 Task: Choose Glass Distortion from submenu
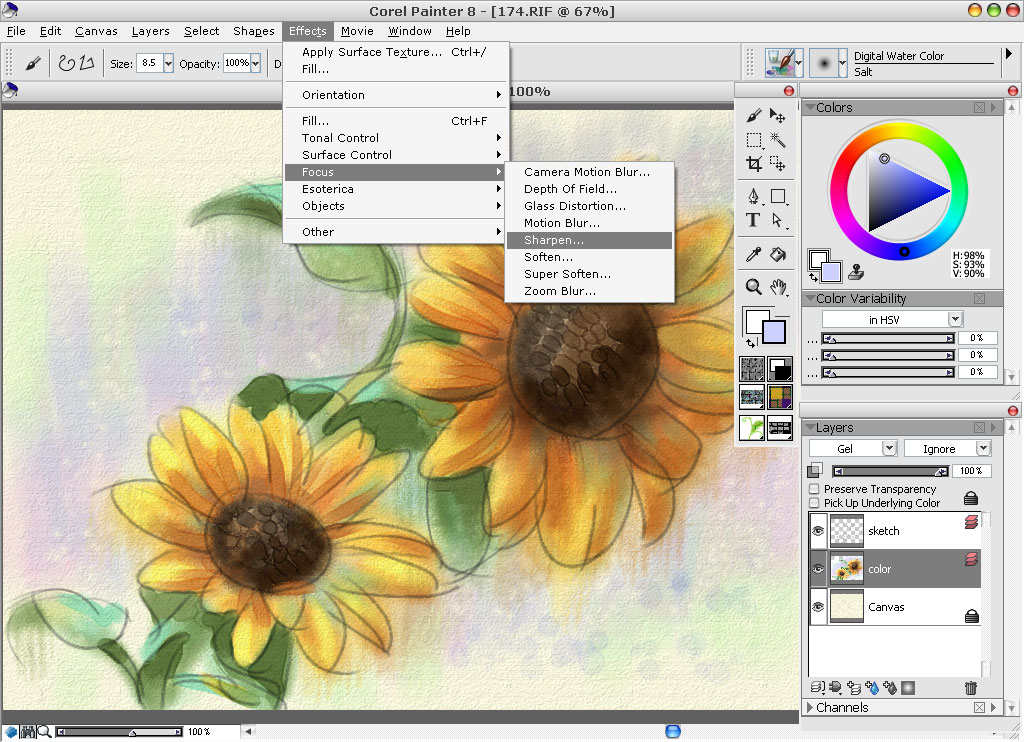tap(589, 206)
